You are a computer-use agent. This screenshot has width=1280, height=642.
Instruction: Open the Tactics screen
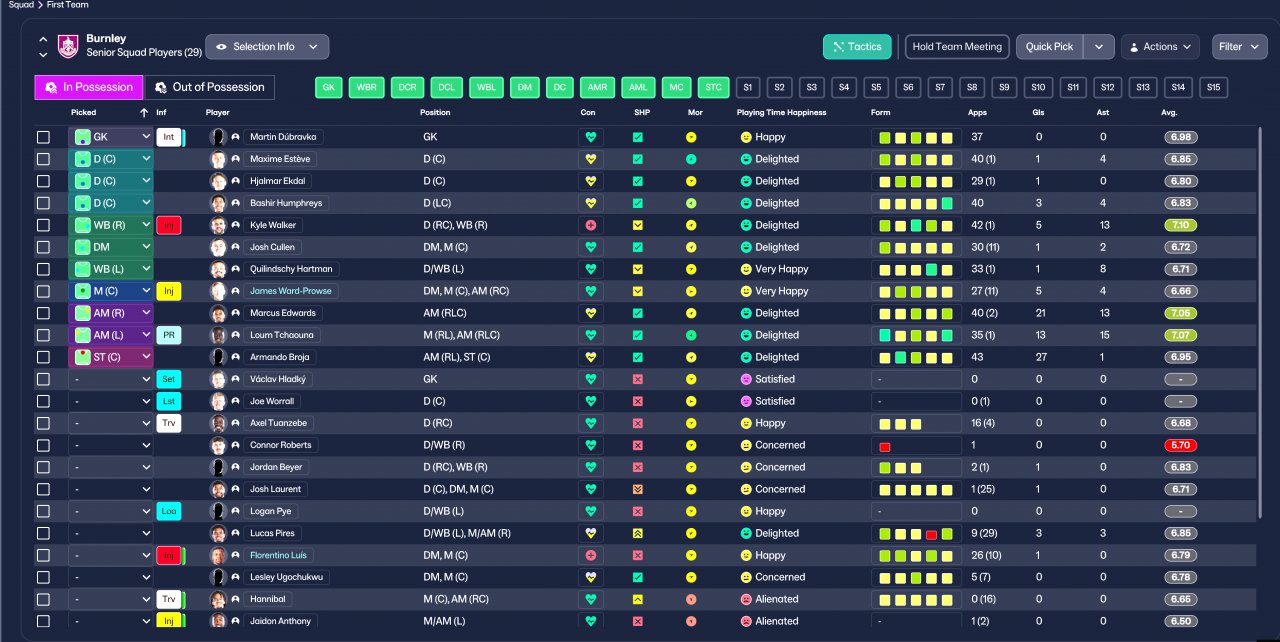[x=857, y=47]
